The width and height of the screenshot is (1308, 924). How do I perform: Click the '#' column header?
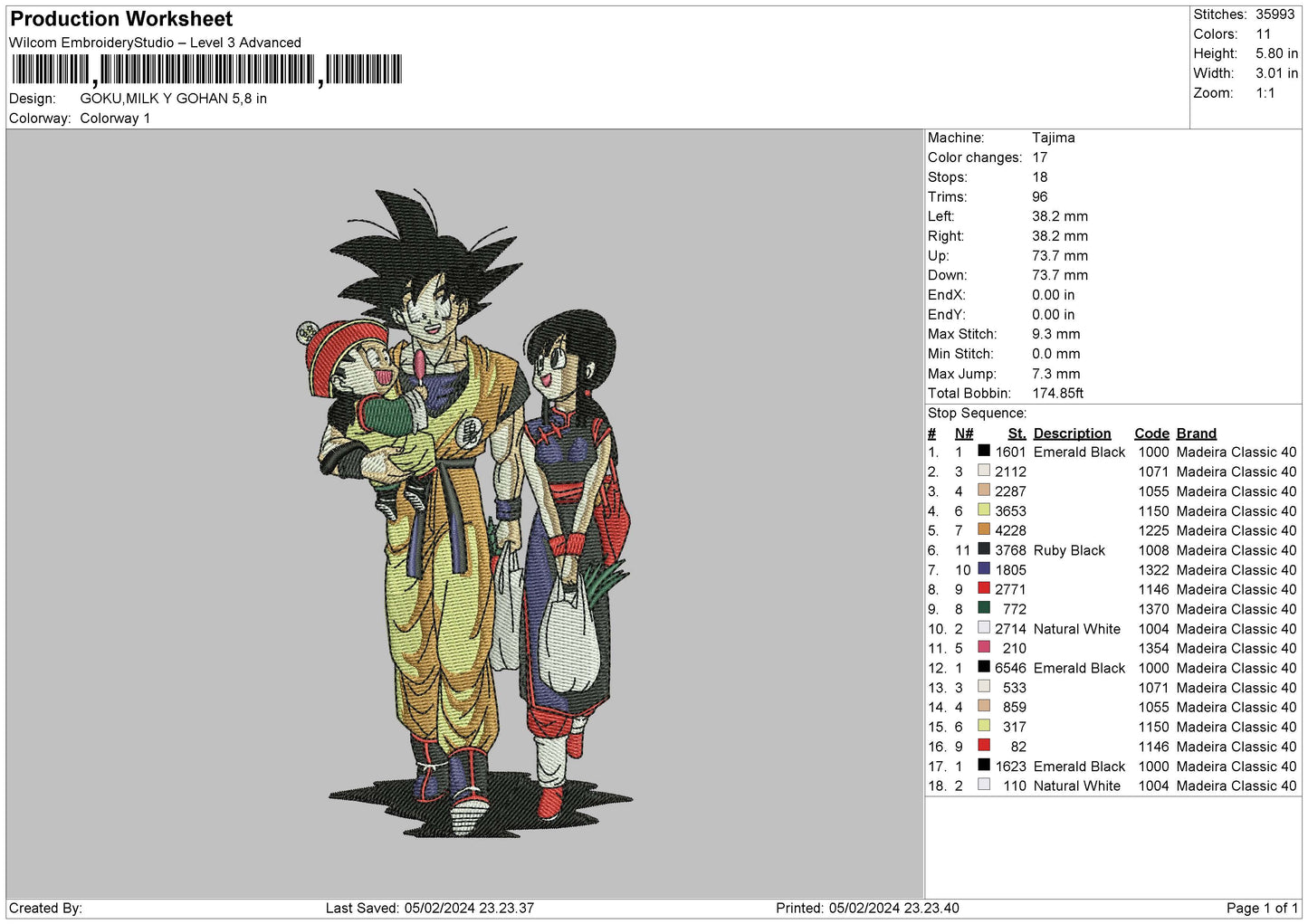(932, 433)
